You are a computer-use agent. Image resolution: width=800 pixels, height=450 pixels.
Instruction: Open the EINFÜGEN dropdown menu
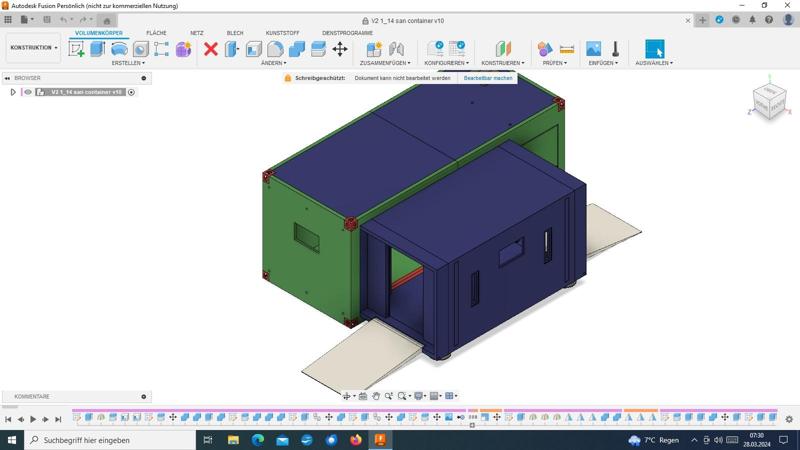pos(603,63)
